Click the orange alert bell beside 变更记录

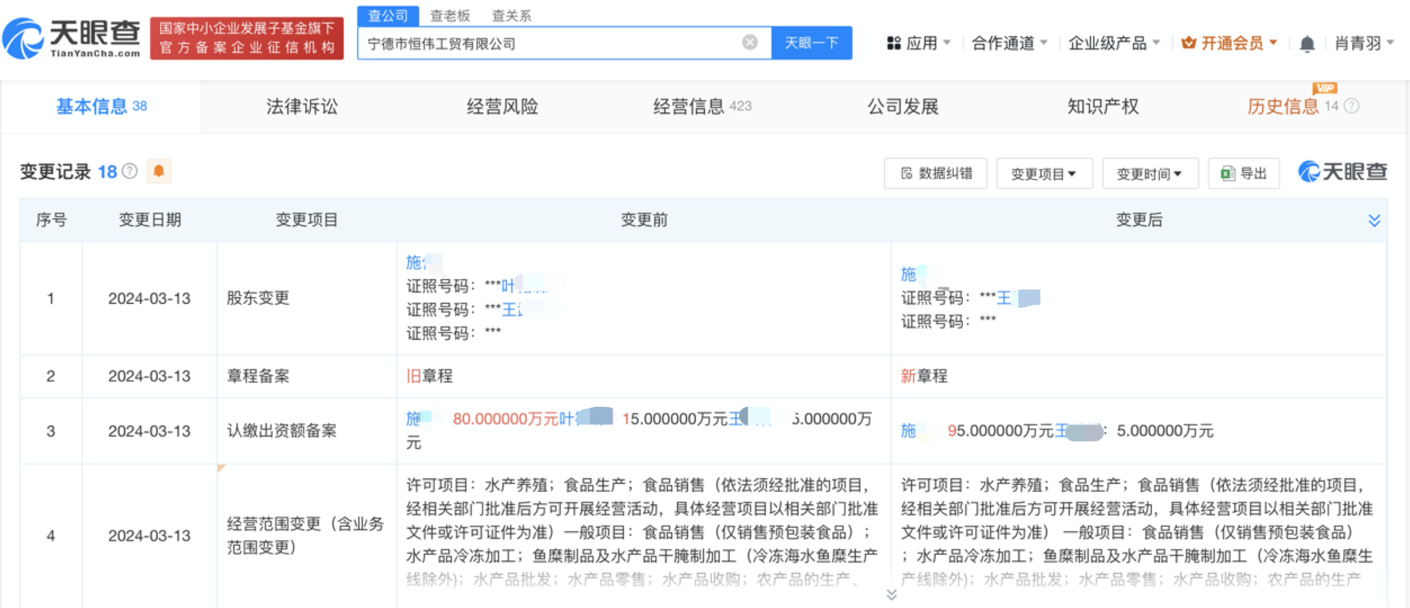click(x=158, y=172)
